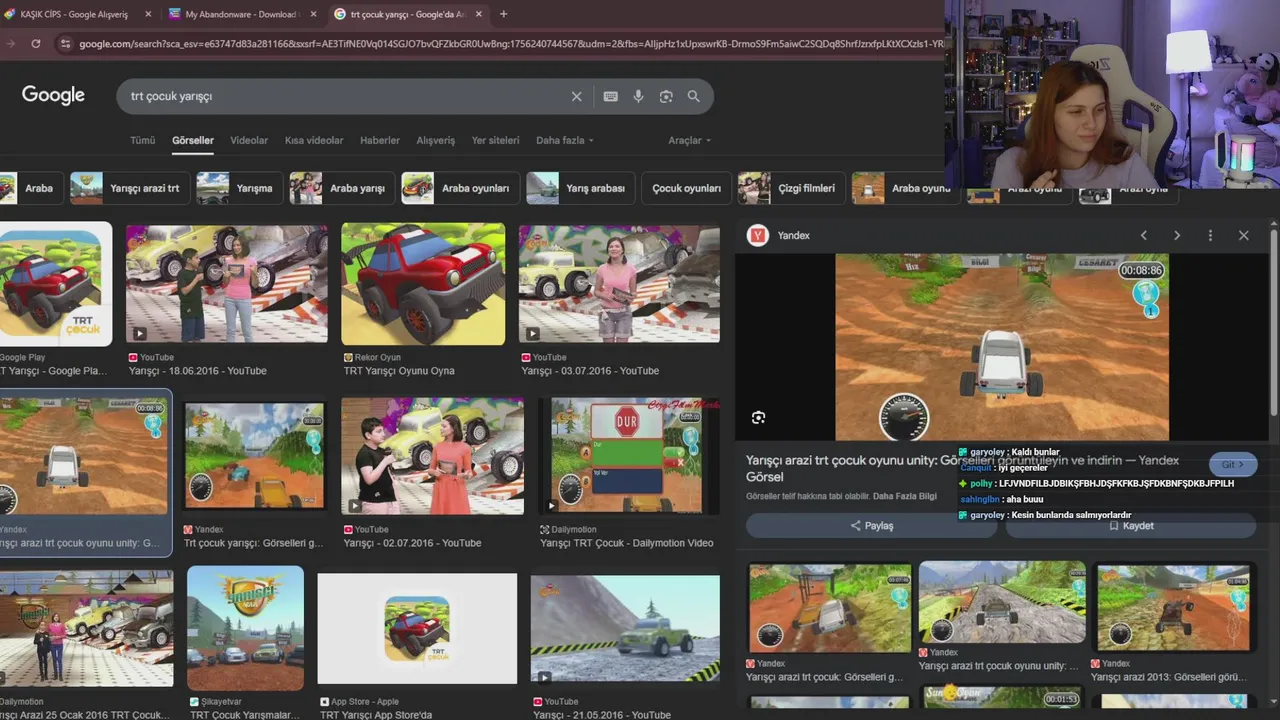Search by image with Google Lens icon
Image resolution: width=1280 pixels, height=720 pixels.
pyautogui.click(x=666, y=97)
